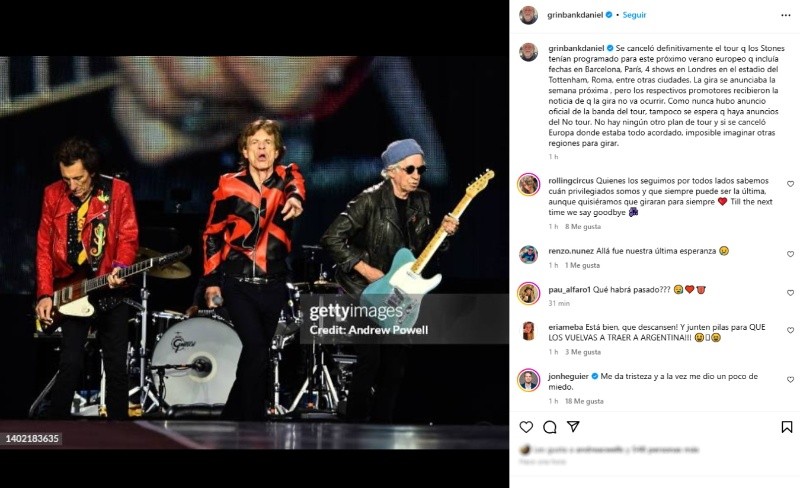Like rollingcircus's comment with its heart
Image resolution: width=800 pixels, height=488 pixels.
click(789, 184)
